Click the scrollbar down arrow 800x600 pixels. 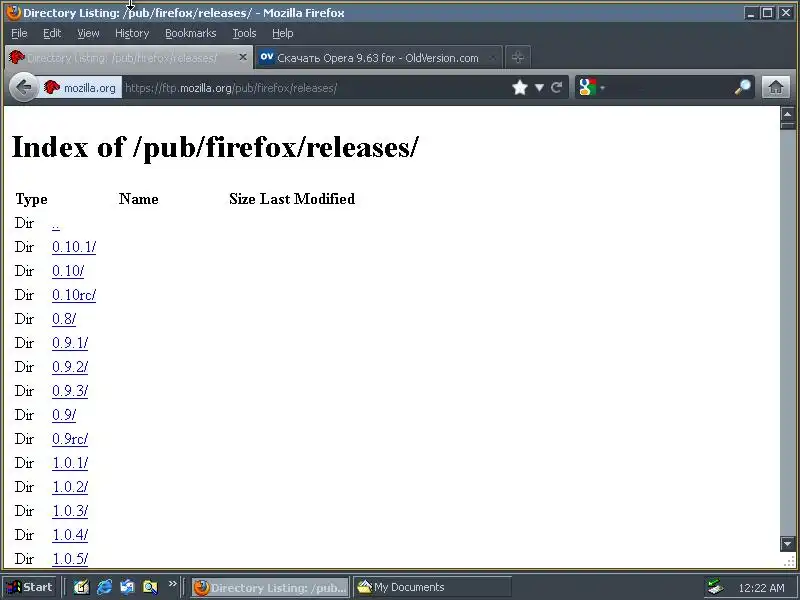(787, 544)
